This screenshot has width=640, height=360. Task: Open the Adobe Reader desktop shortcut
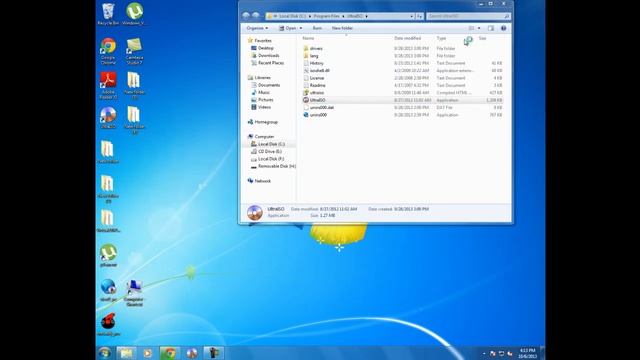pos(108,85)
